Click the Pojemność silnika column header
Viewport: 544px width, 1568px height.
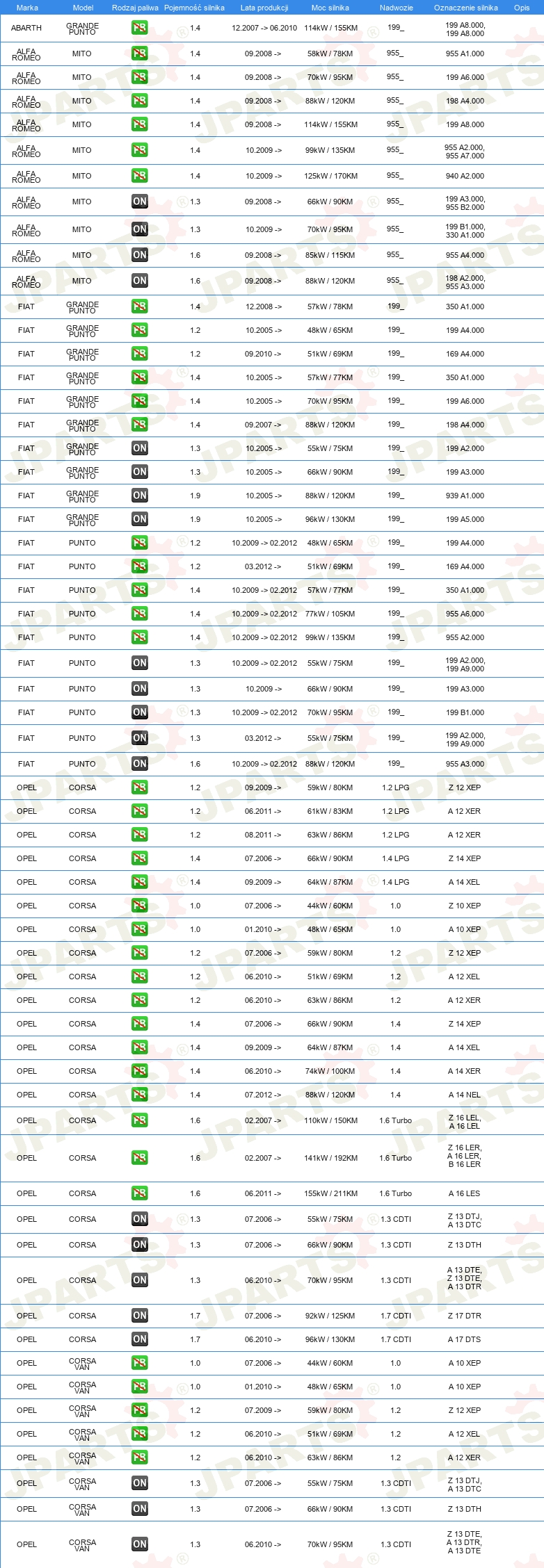(x=195, y=8)
